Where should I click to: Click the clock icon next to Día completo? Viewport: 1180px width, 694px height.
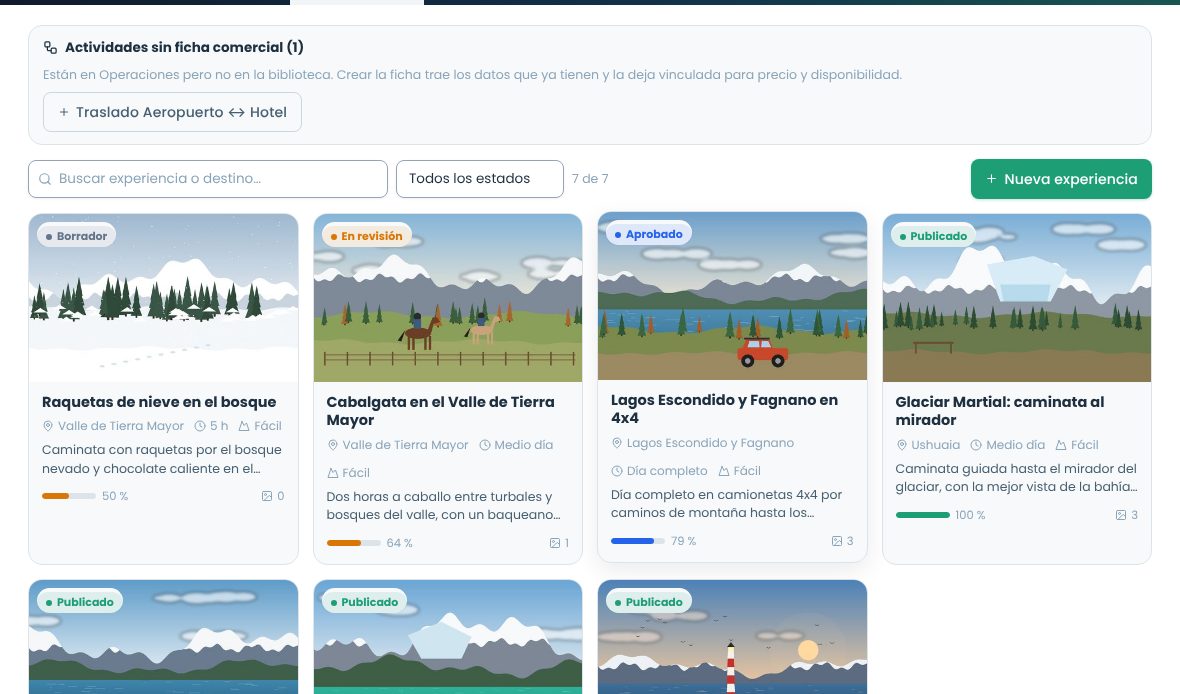[617, 471]
